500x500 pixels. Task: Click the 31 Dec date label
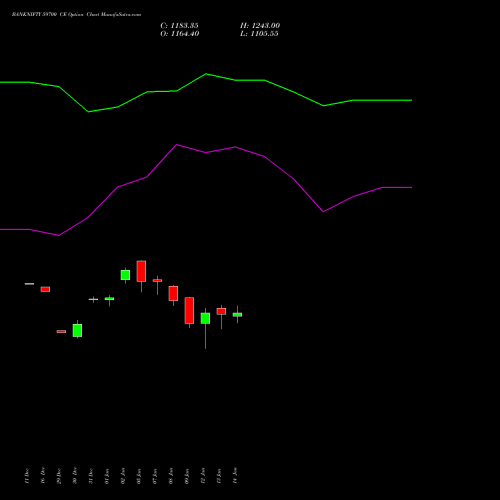point(91,476)
